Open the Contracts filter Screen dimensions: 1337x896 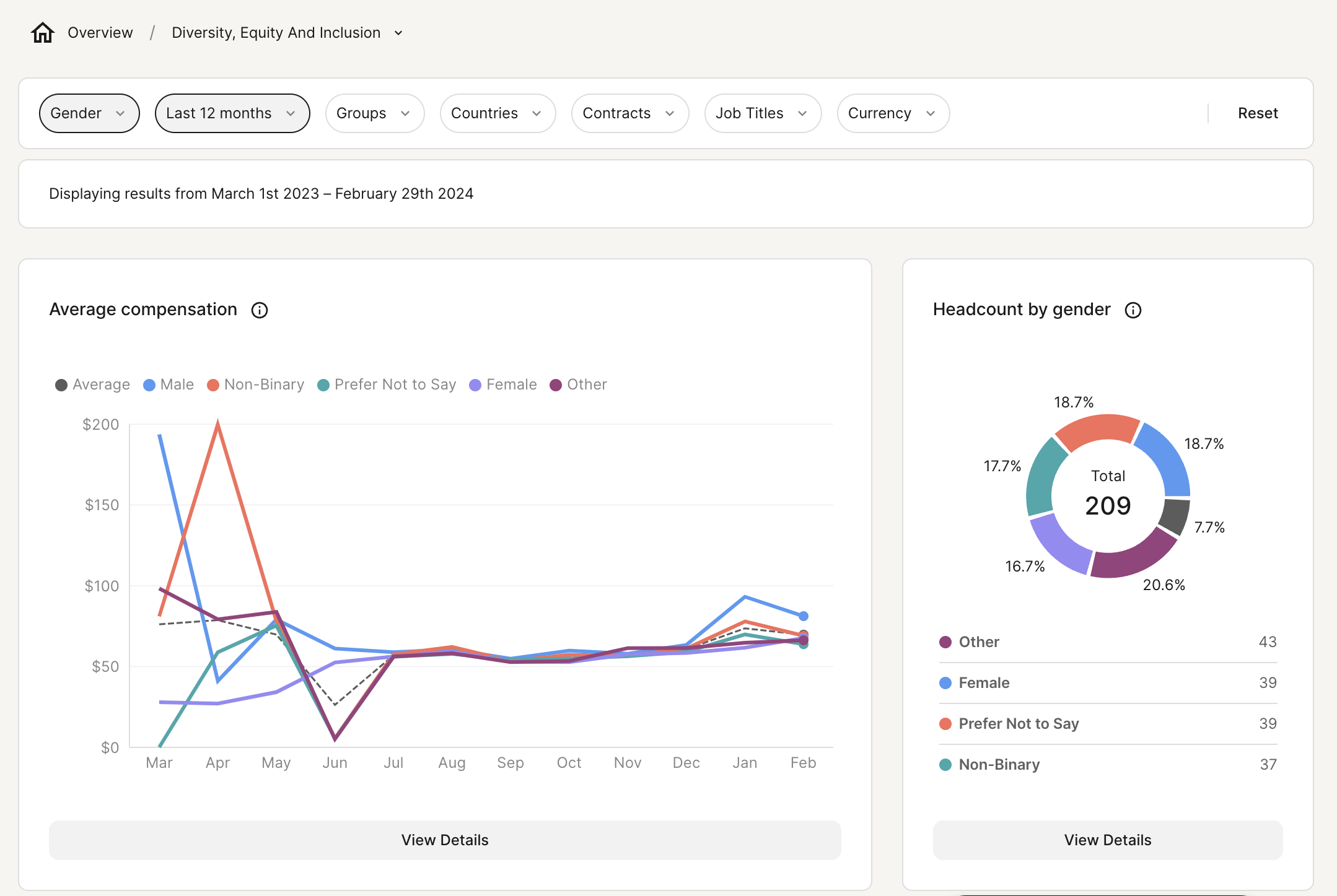pos(629,113)
